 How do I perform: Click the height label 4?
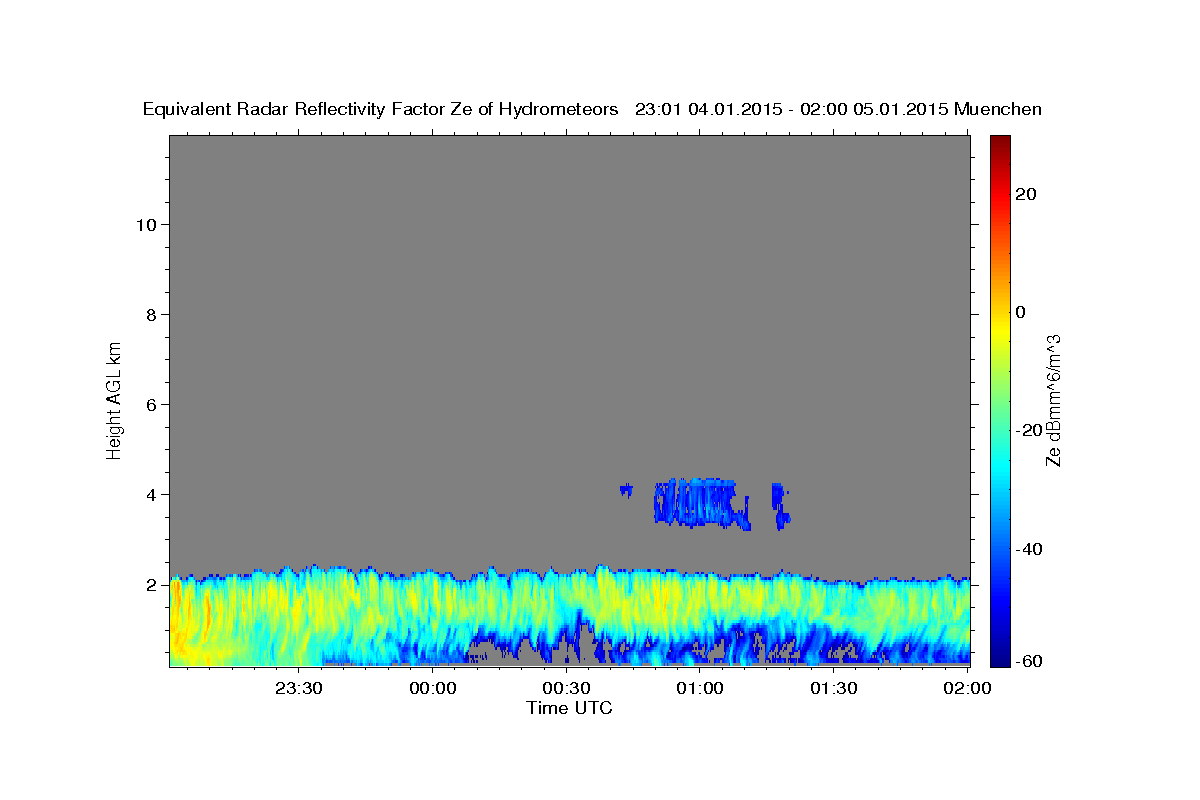pyautogui.click(x=152, y=494)
